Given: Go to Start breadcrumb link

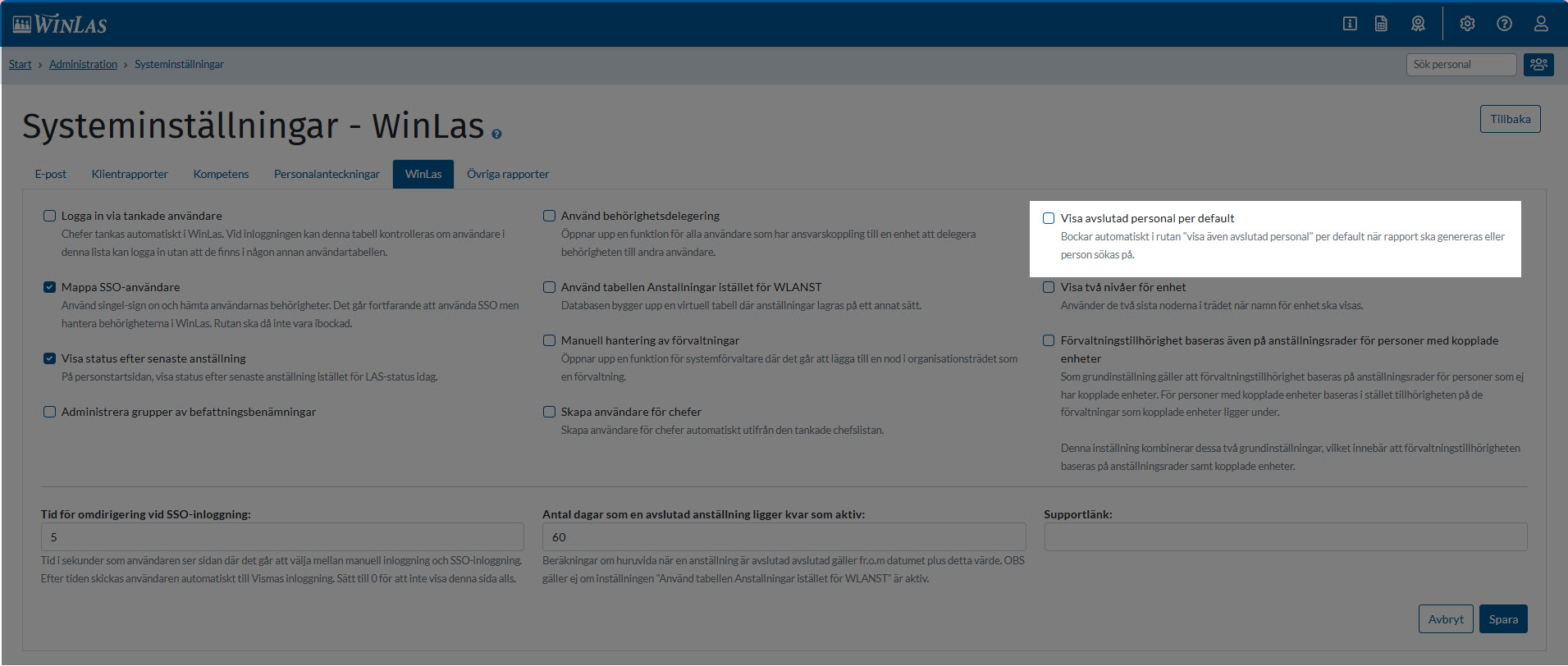Looking at the screenshot, I should point(21,64).
